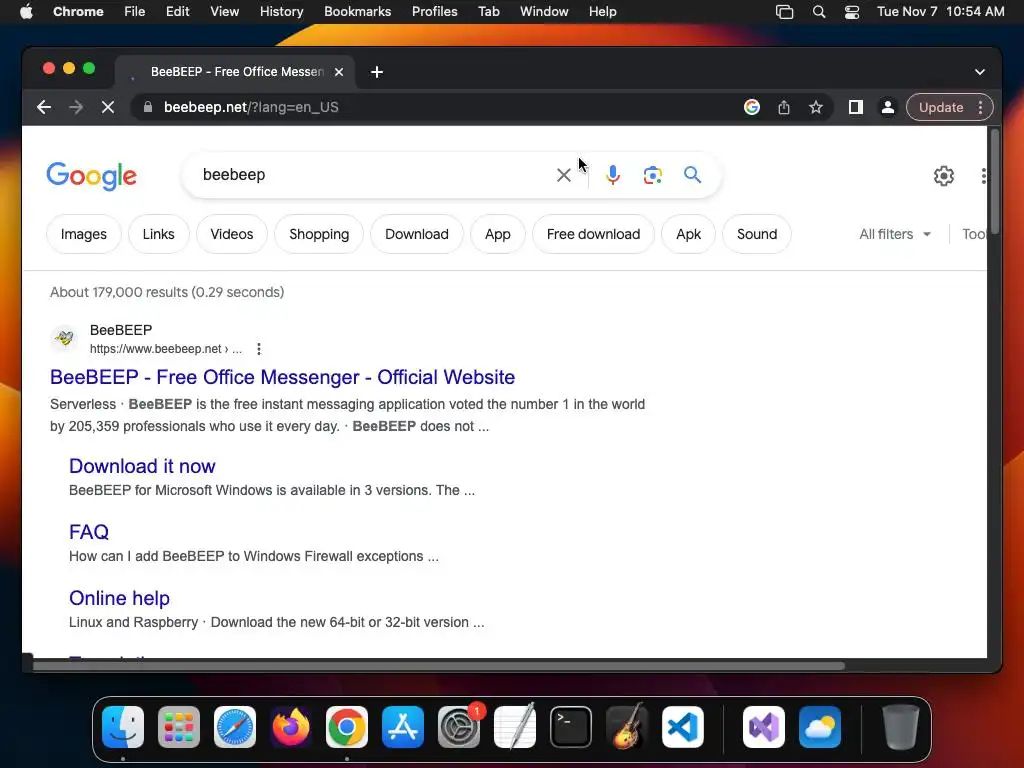
Task: Open BeeBEEP Official Website result
Action: [282, 377]
